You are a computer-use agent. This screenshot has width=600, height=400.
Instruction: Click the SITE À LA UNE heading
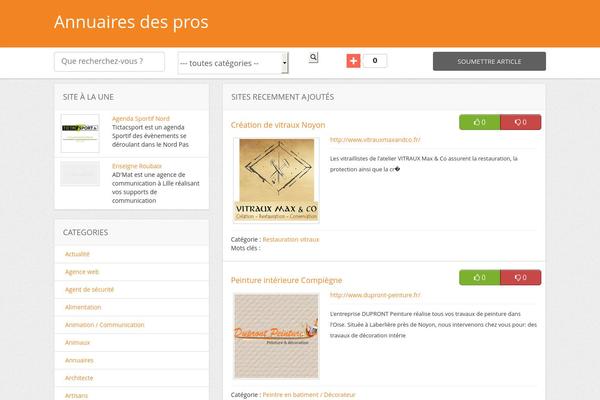pyautogui.click(x=88, y=97)
